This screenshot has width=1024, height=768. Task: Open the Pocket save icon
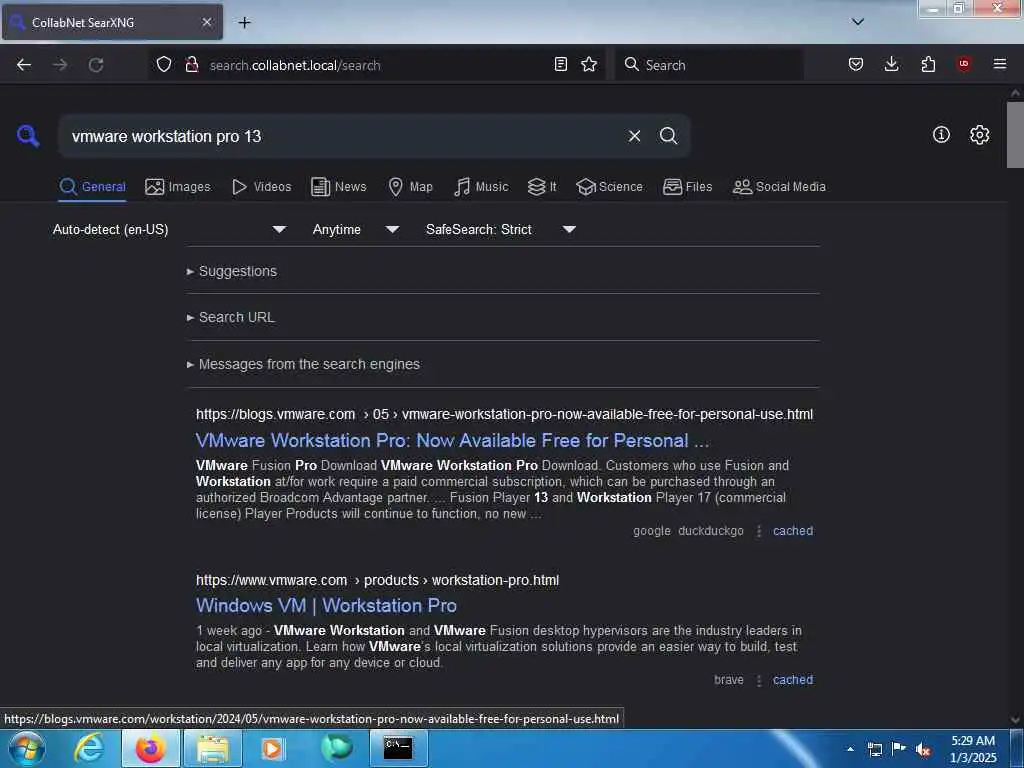(x=856, y=64)
